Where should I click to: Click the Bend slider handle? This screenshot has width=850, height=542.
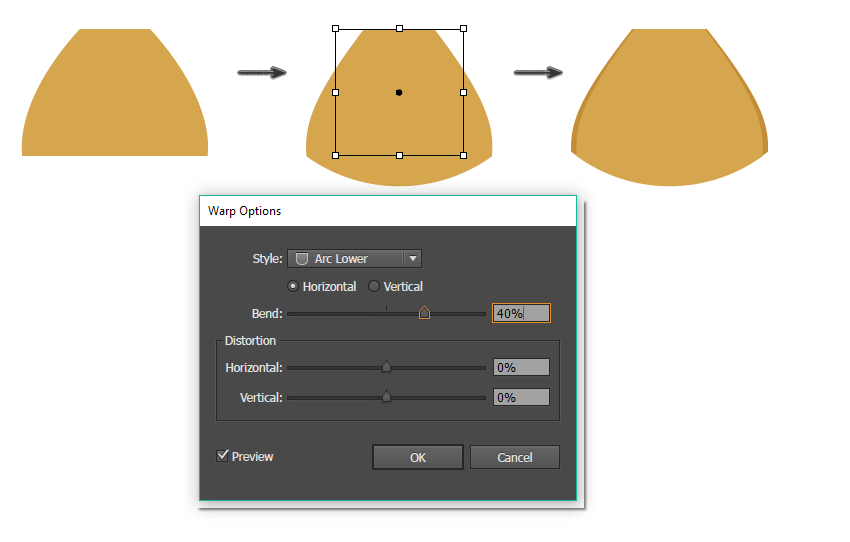pyautogui.click(x=424, y=313)
